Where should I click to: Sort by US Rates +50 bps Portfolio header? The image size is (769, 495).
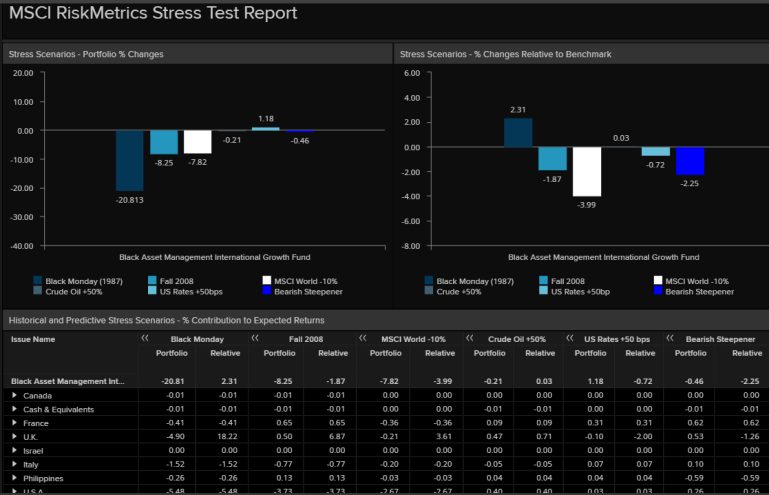[590, 353]
